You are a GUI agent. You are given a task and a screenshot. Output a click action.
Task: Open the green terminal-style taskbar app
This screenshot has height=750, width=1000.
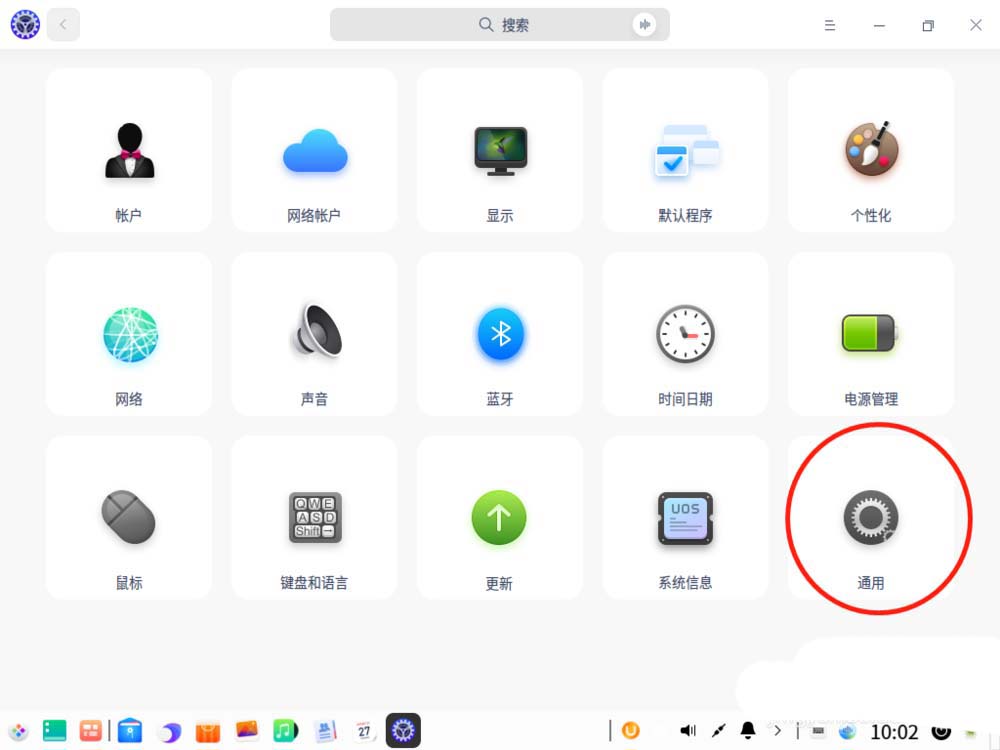(54, 731)
